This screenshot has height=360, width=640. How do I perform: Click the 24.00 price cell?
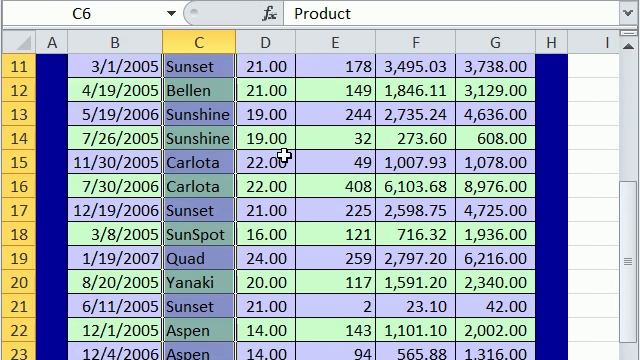266,258
